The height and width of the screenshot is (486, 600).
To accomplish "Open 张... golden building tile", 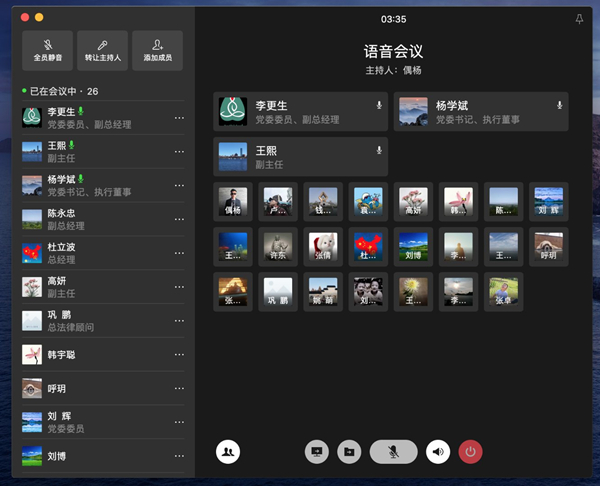I will pos(233,292).
